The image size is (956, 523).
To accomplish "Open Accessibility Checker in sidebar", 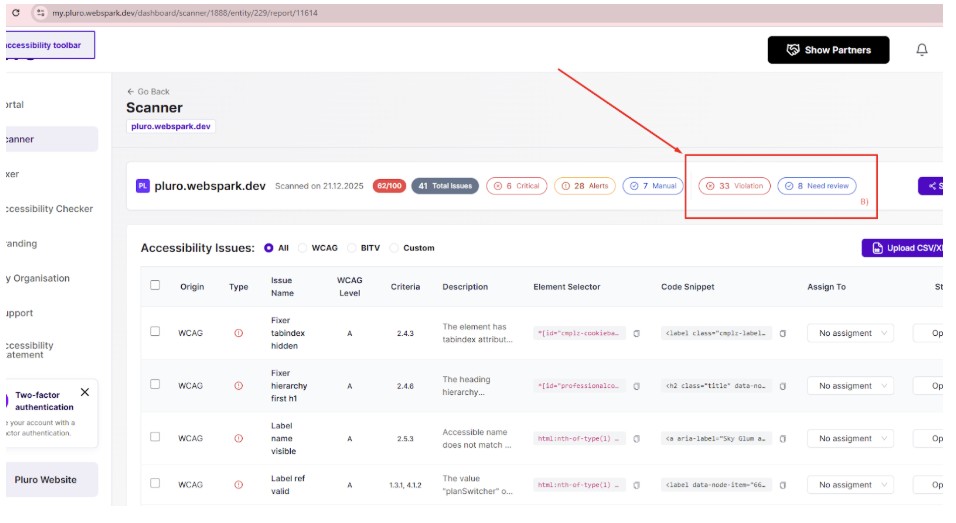I will tap(49, 209).
